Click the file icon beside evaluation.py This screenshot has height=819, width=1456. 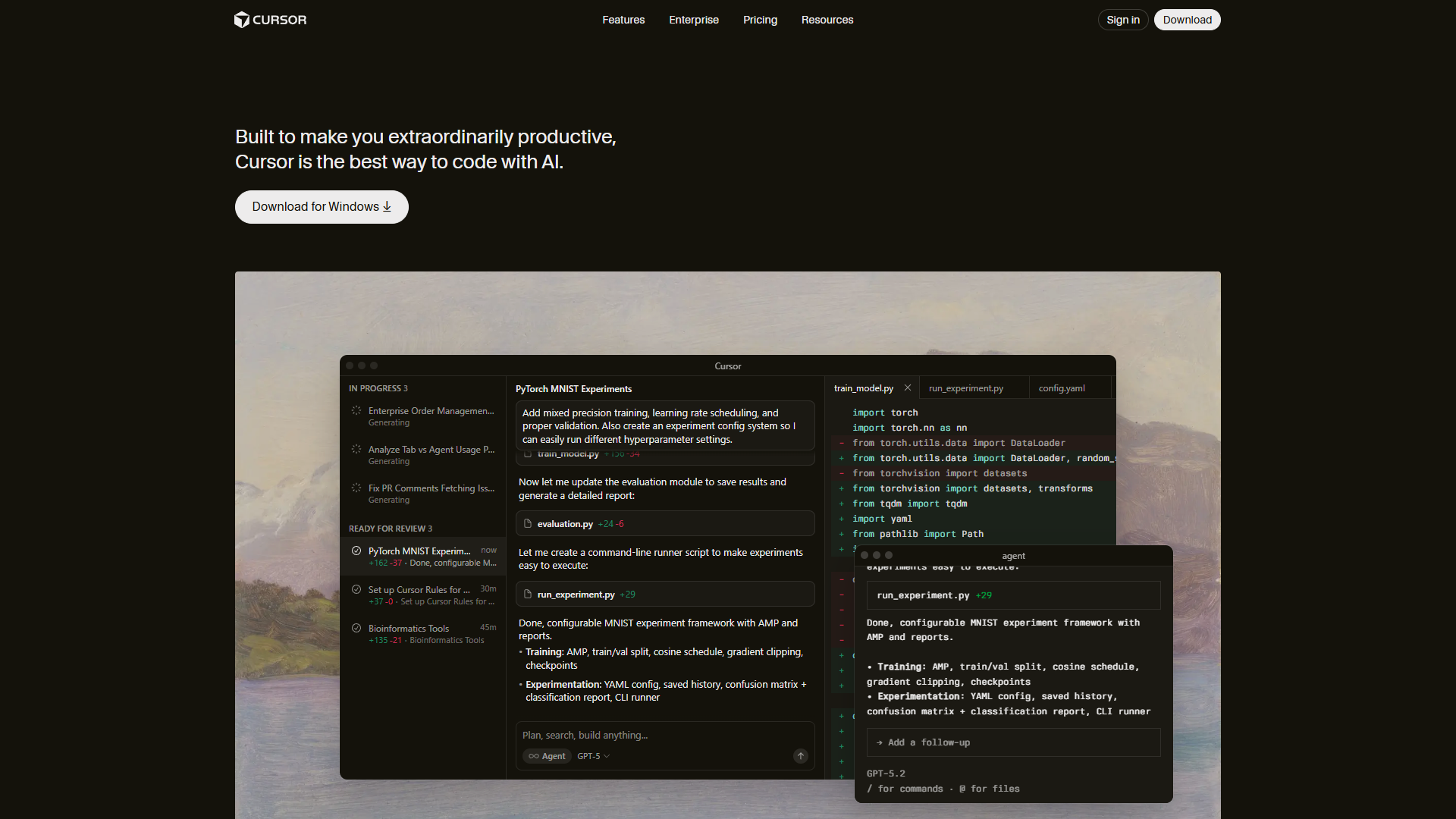pos(527,523)
